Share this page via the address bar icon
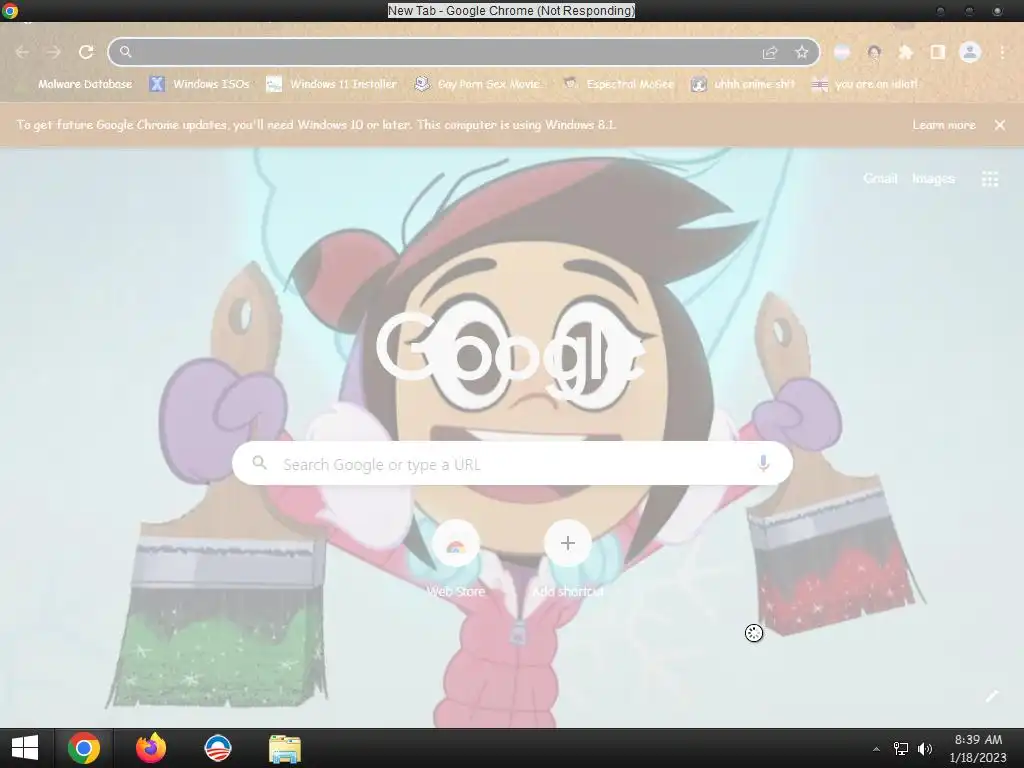Image resolution: width=1024 pixels, height=768 pixels. click(770, 52)
